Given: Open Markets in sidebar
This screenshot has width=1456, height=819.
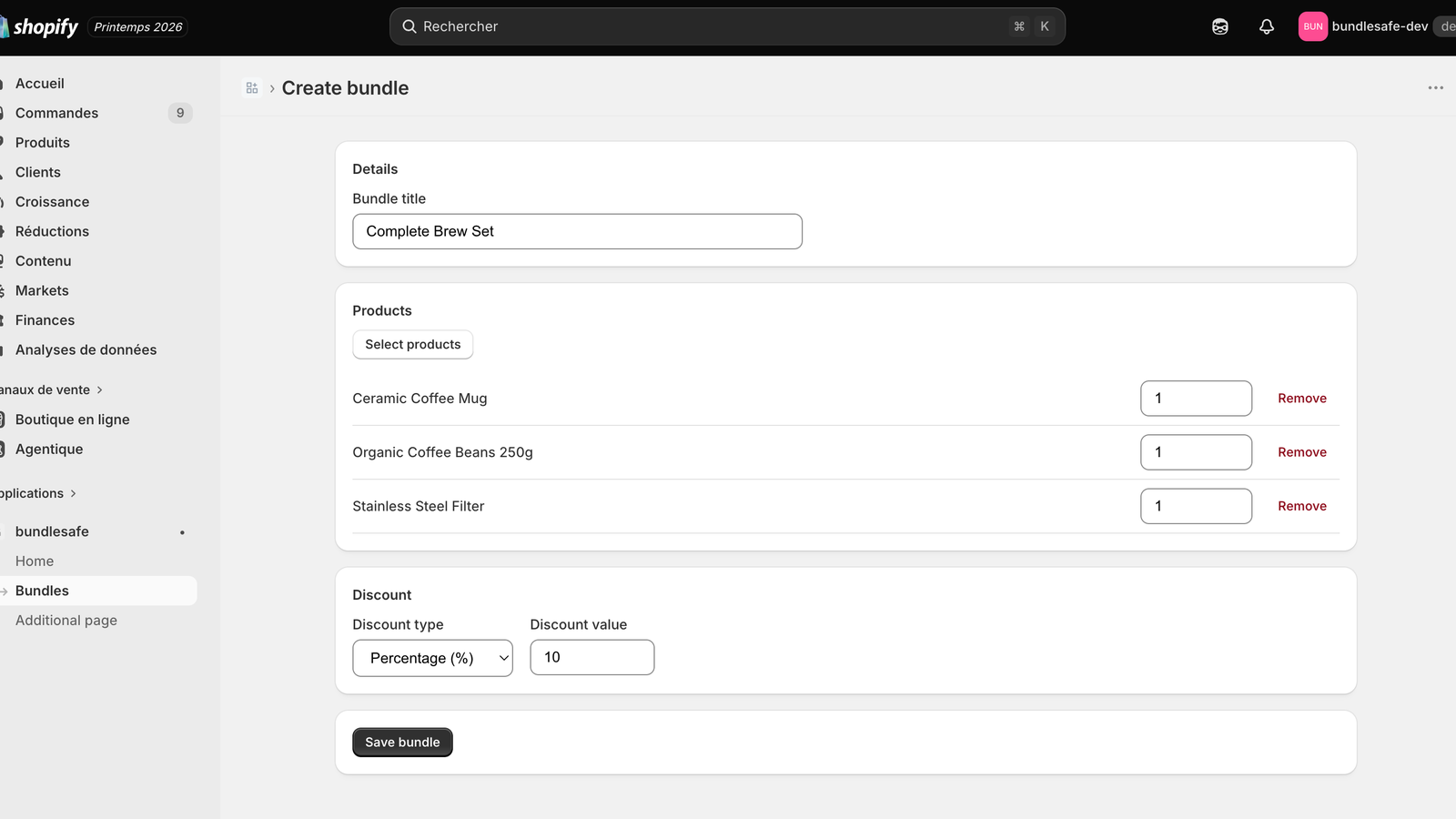Looking at the screenshot, I should [x=42, y=290].
